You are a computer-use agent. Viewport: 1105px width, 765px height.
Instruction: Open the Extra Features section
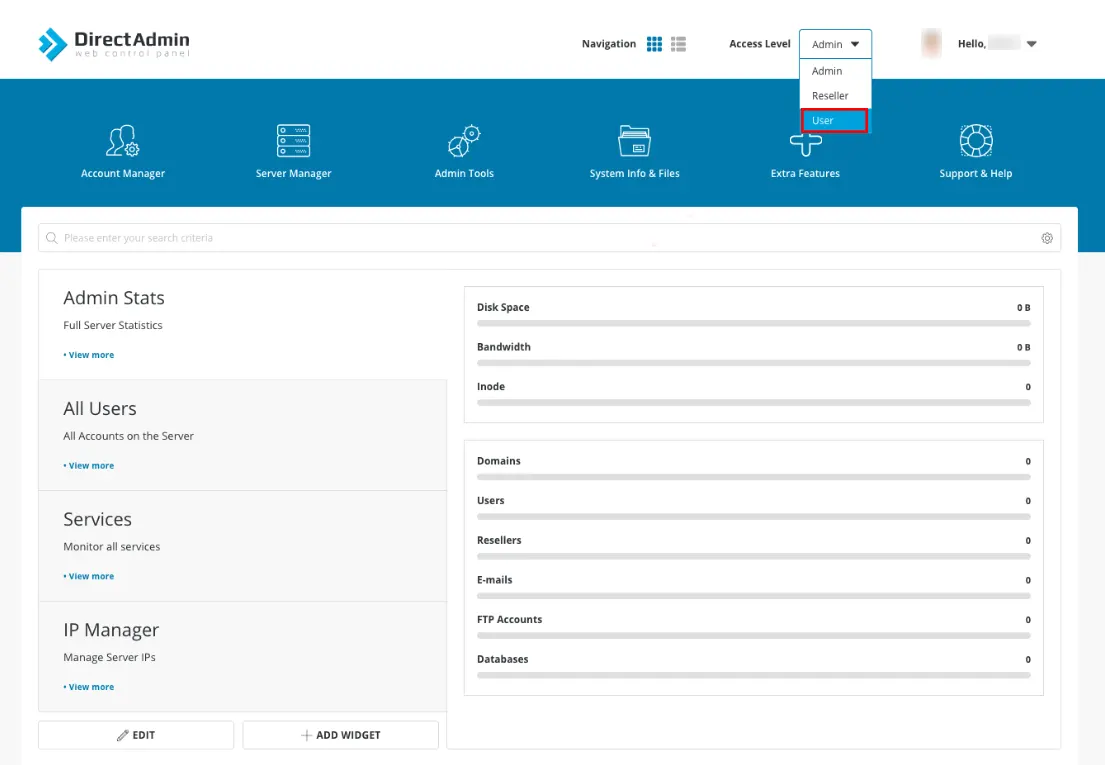tap(805, 151)
